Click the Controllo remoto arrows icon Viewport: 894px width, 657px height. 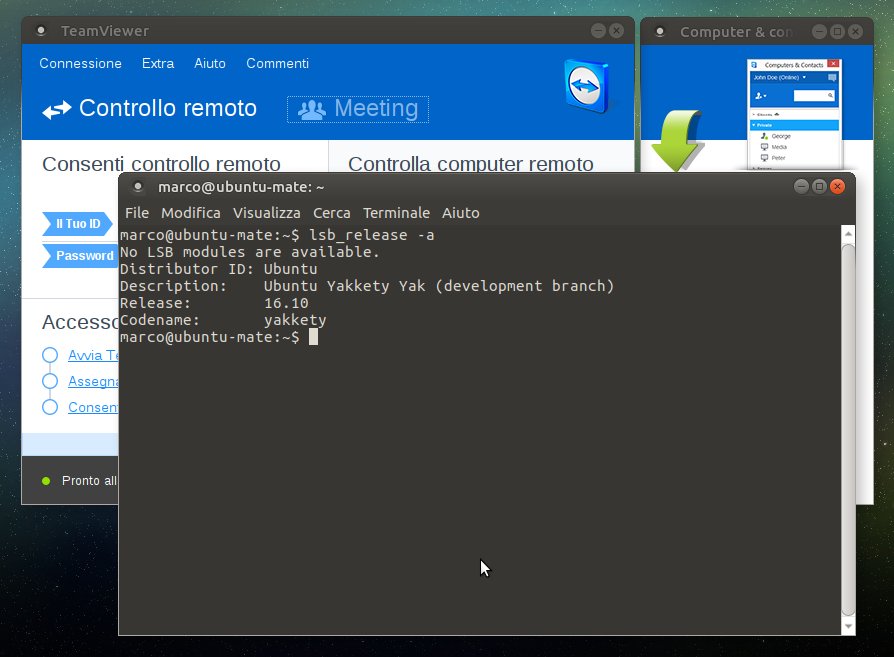tap(57, 110)
